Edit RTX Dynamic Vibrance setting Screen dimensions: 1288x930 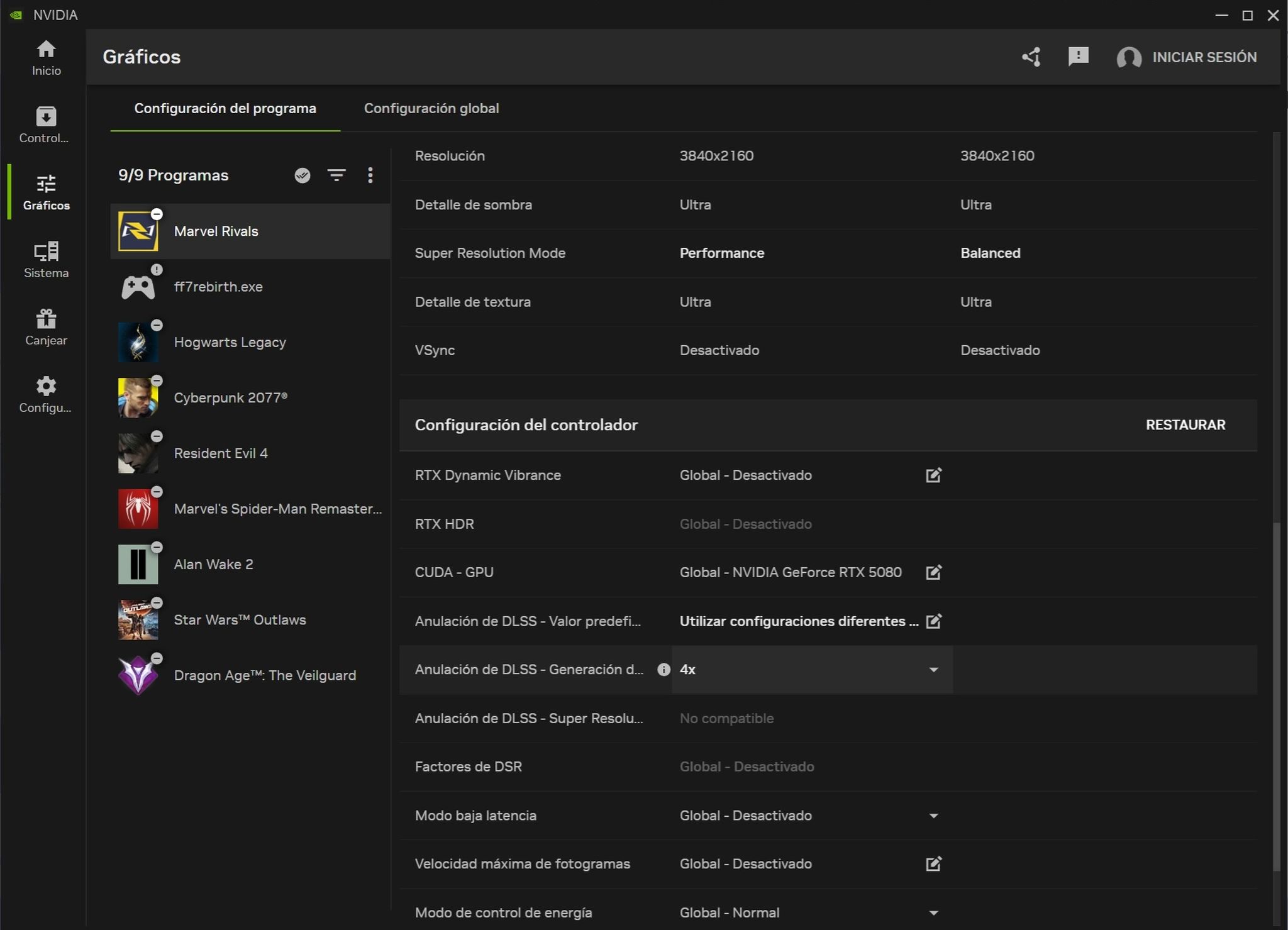coord(933,475)
